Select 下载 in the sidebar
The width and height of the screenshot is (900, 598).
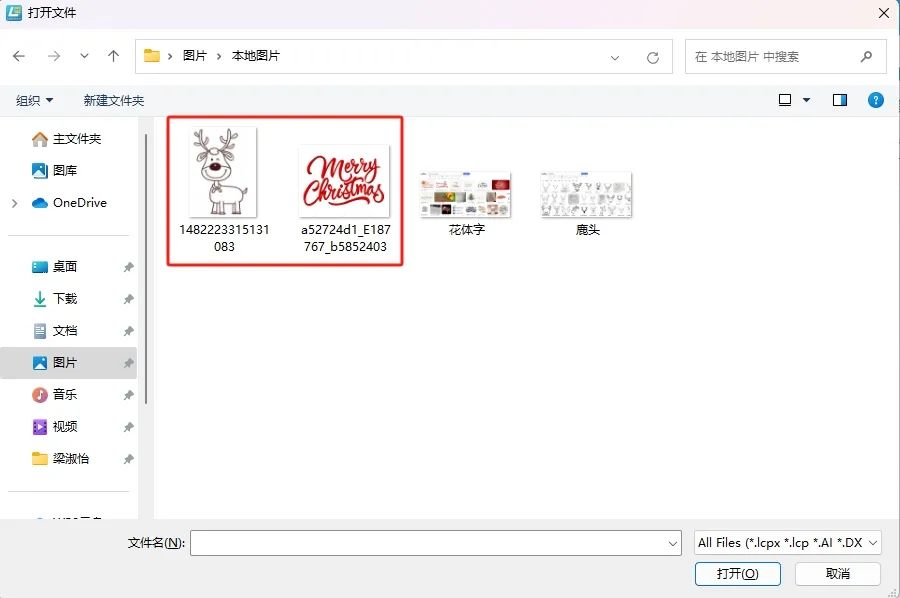tap(64, 299)
